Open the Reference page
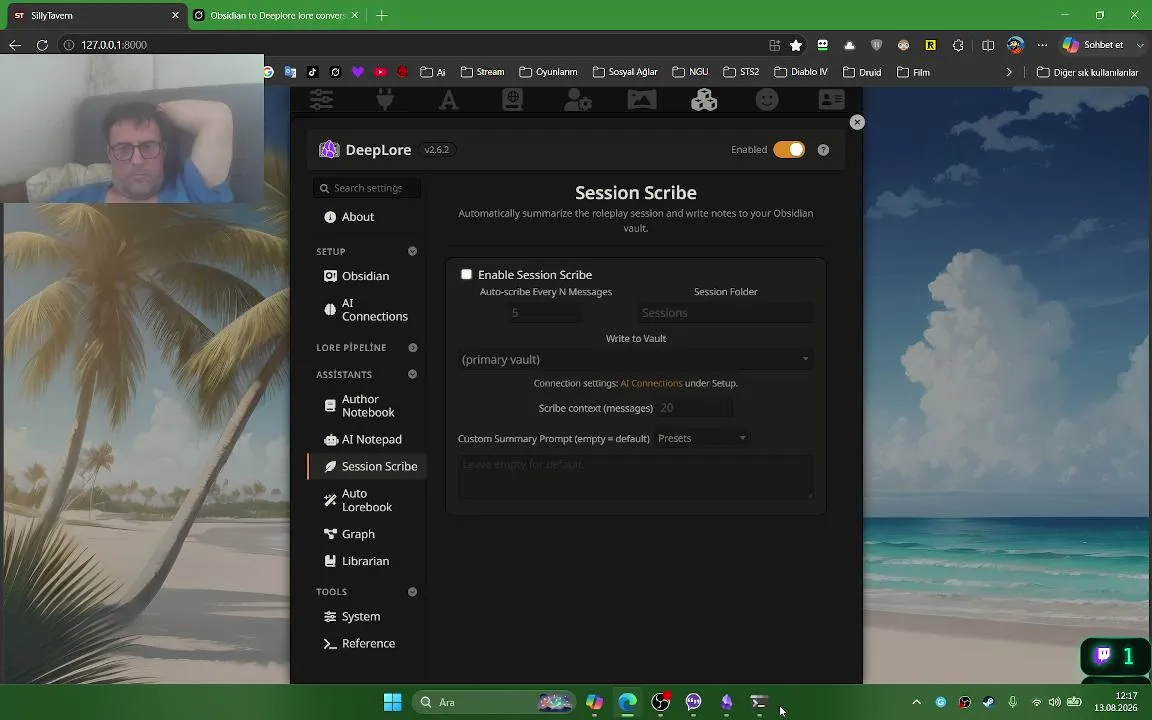 (367, 644)
